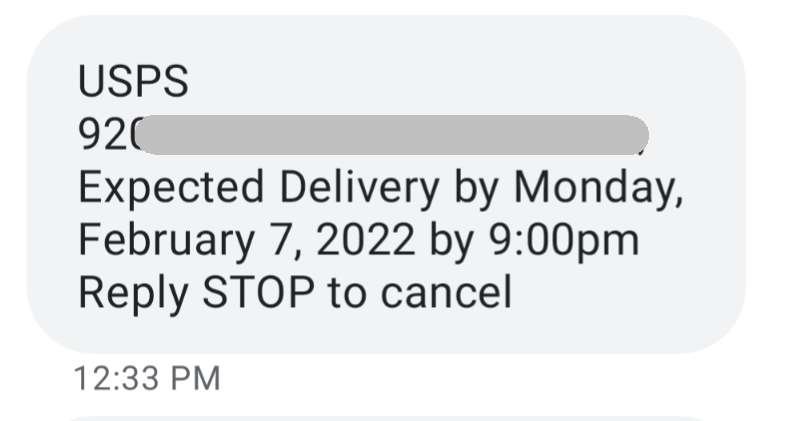Image resolution: width=797 pixels, height=421 pixels.
Task: Tap the word Monday in the message
Action: pyautogui.click(x=597, y=189)
